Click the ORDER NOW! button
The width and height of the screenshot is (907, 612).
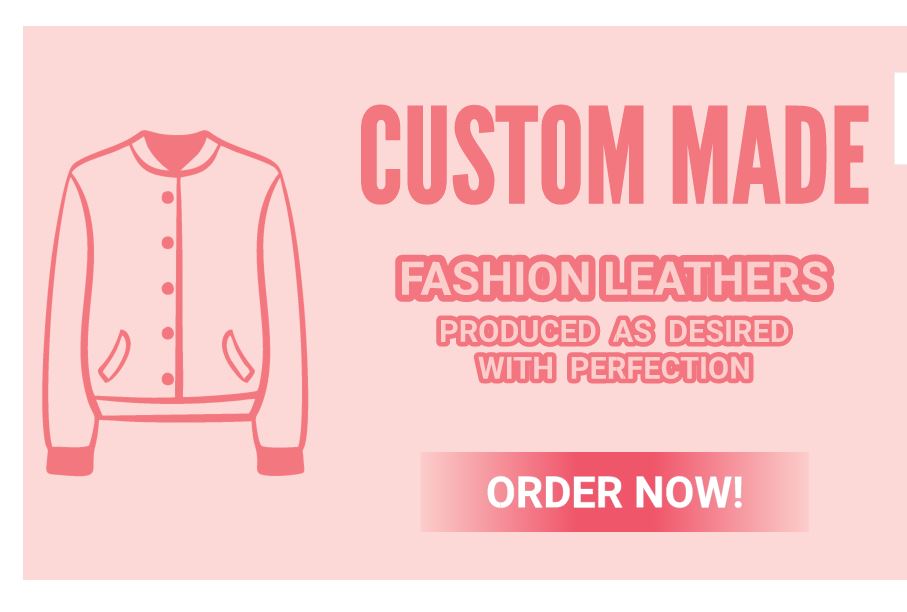click(x=614, y=492)
